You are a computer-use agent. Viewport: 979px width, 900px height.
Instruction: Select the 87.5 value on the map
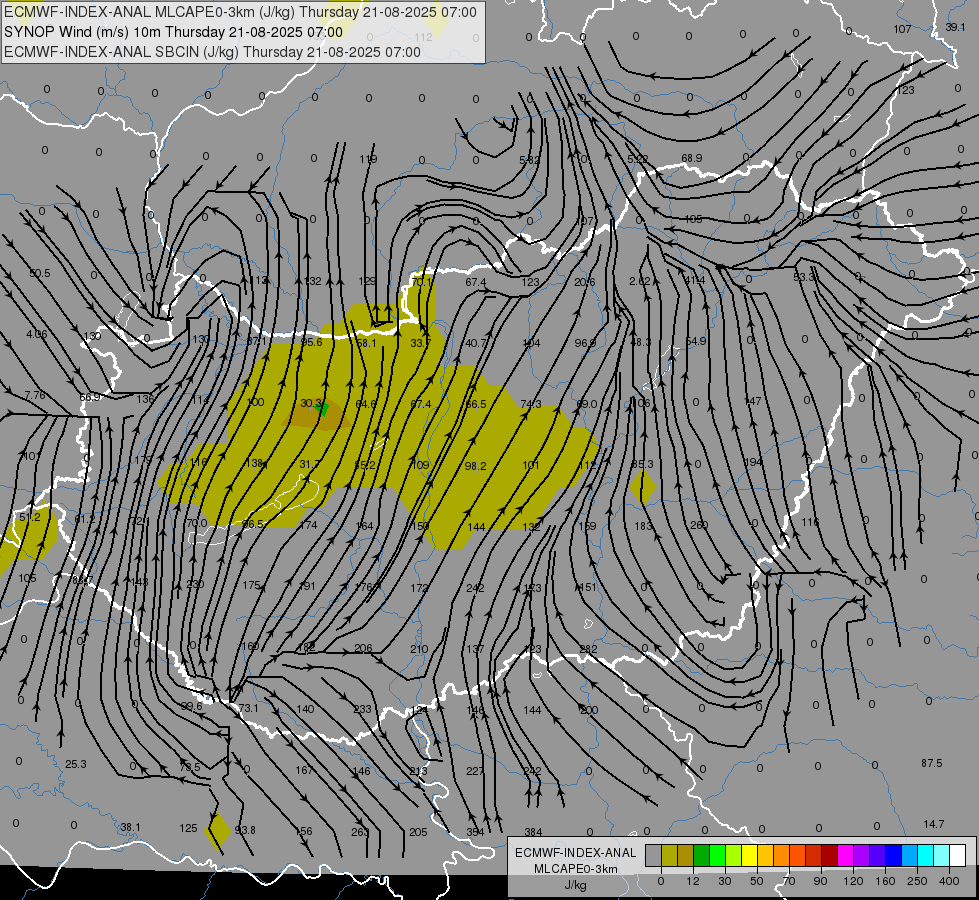[932, 763]
